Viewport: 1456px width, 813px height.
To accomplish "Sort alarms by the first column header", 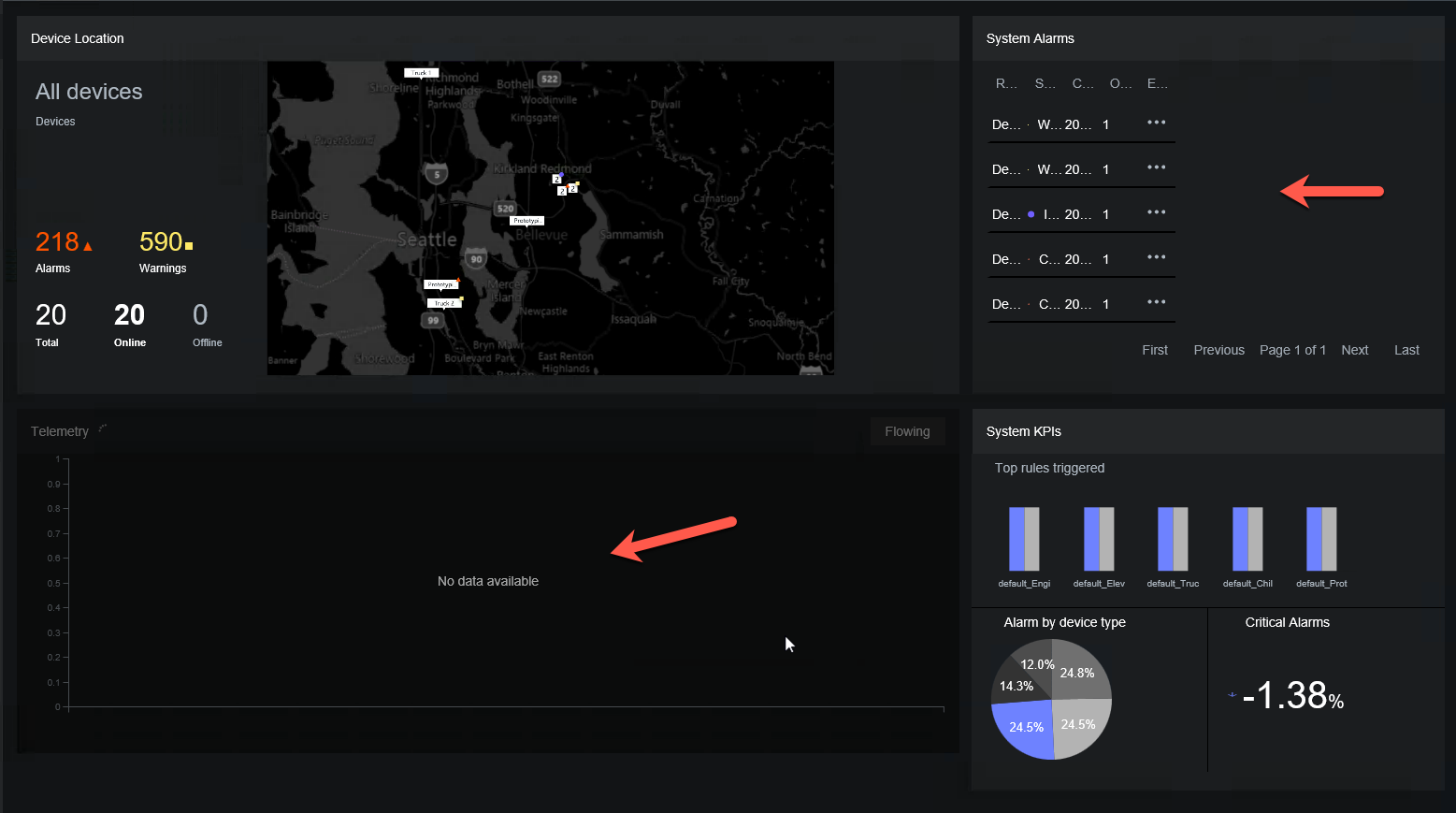I will (1004, 83).
